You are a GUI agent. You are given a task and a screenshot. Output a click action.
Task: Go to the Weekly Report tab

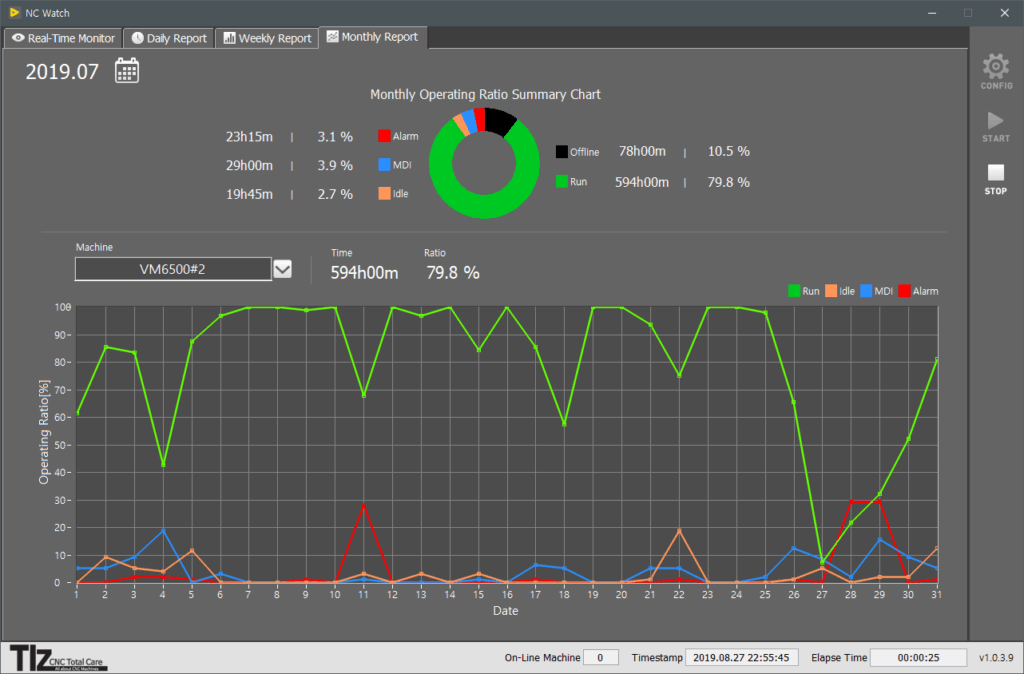click(x=267, y=38)
